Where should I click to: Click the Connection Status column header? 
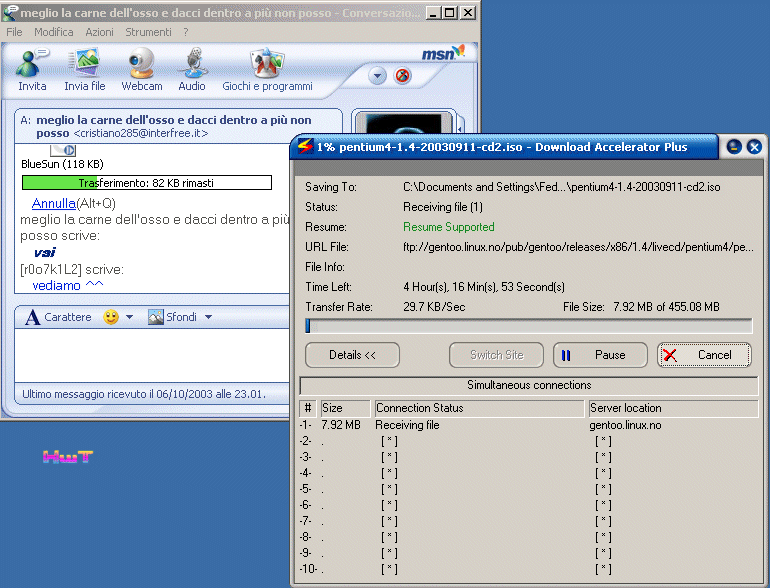(479, 408)
